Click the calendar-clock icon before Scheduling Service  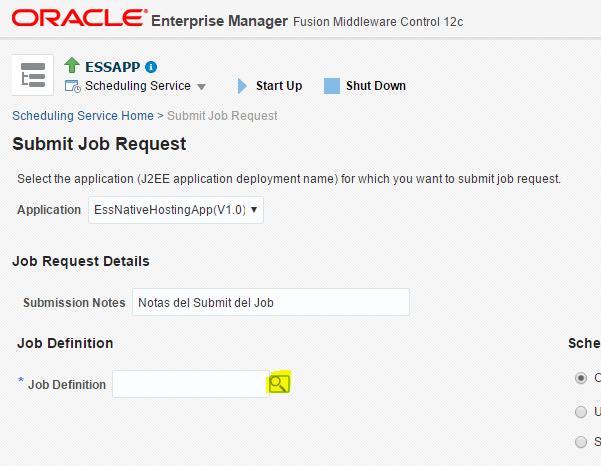tap(71, 86)
